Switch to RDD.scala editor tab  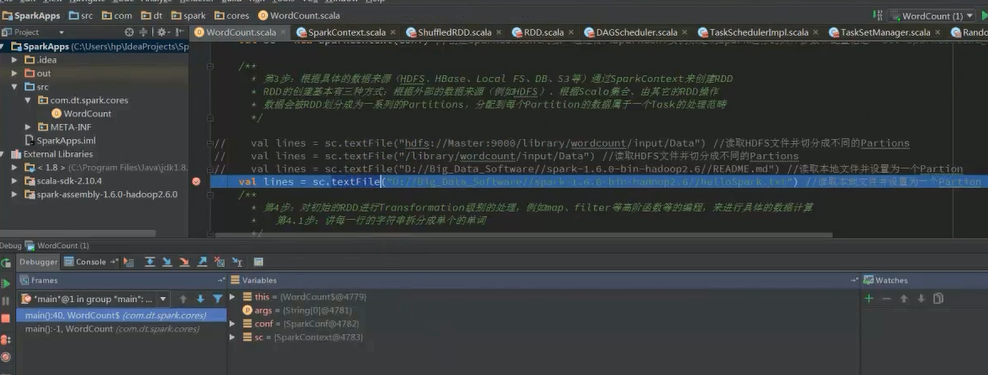(543, 32)
